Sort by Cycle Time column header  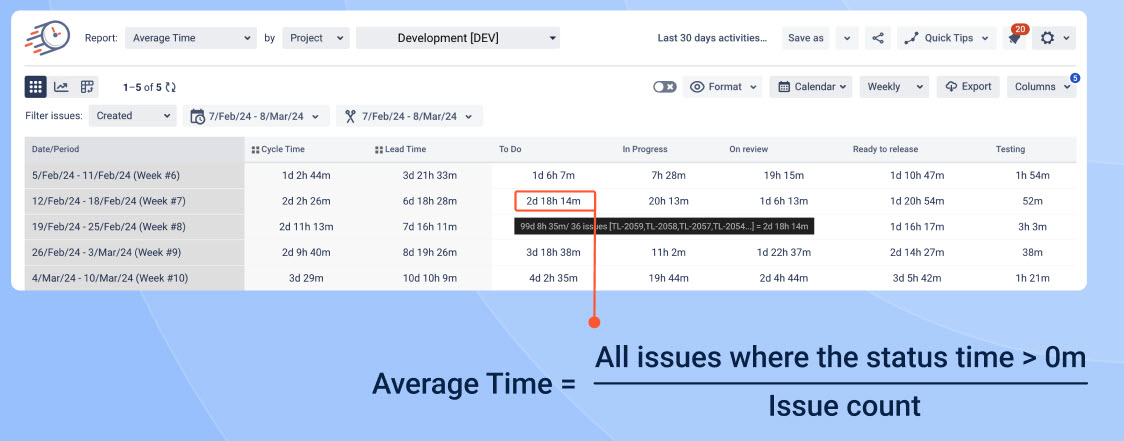click(x=281, y=149)
